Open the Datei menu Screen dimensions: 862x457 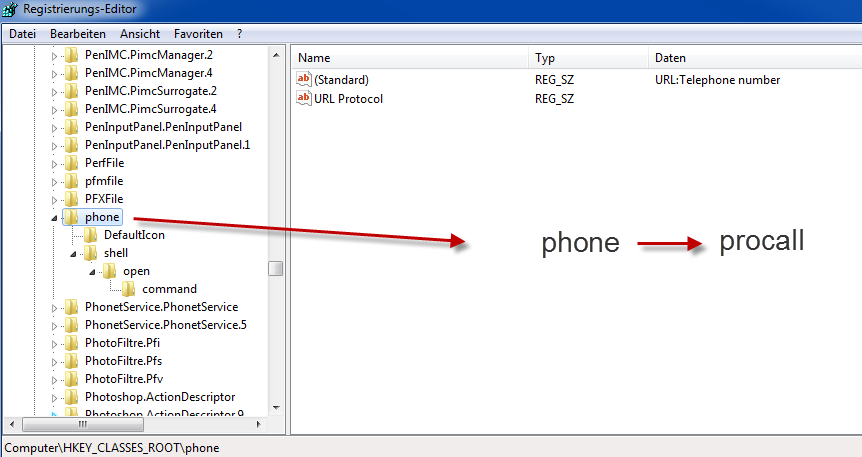tap(23, 34)
